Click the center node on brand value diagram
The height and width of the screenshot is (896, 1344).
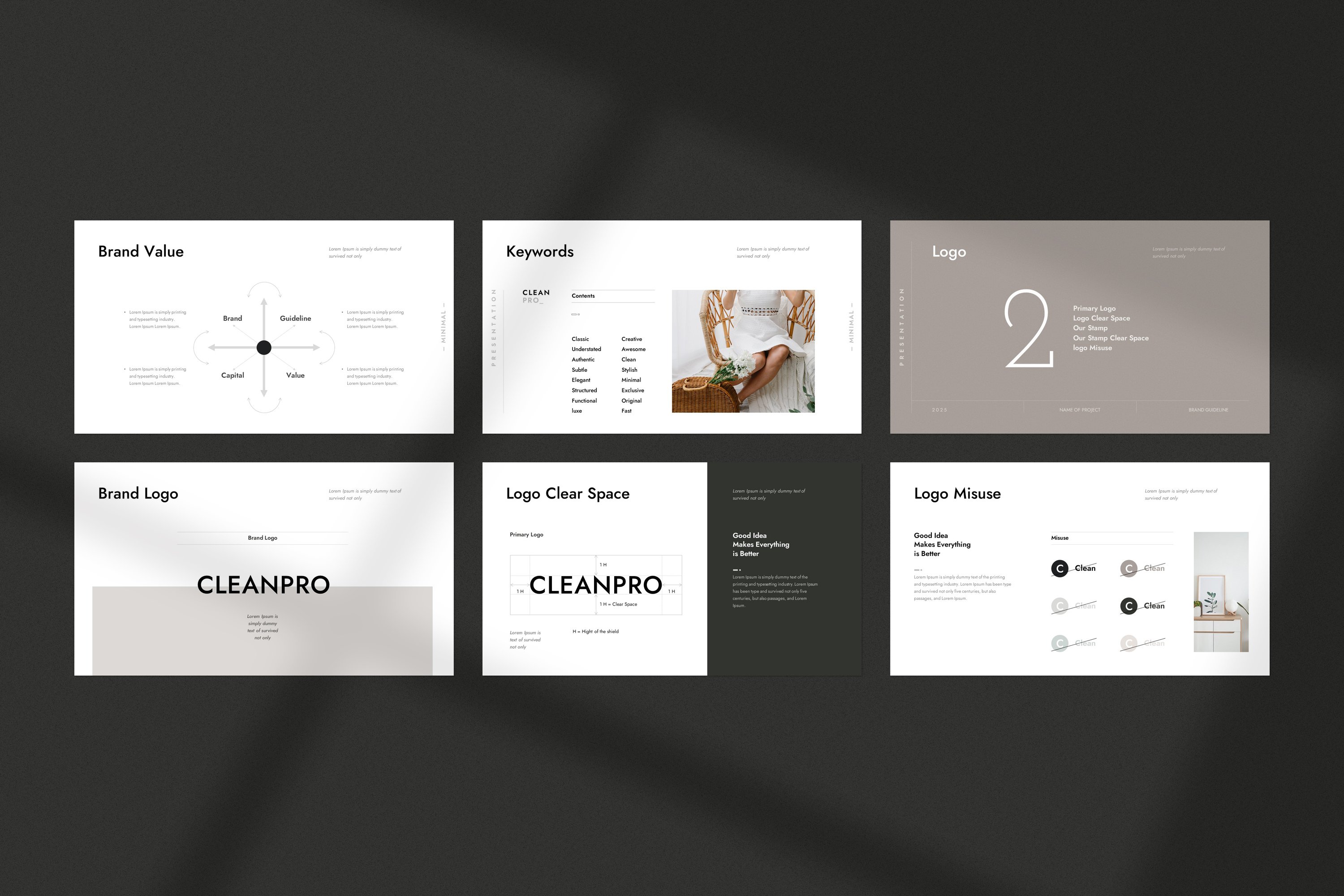click(x=264, y=326)
